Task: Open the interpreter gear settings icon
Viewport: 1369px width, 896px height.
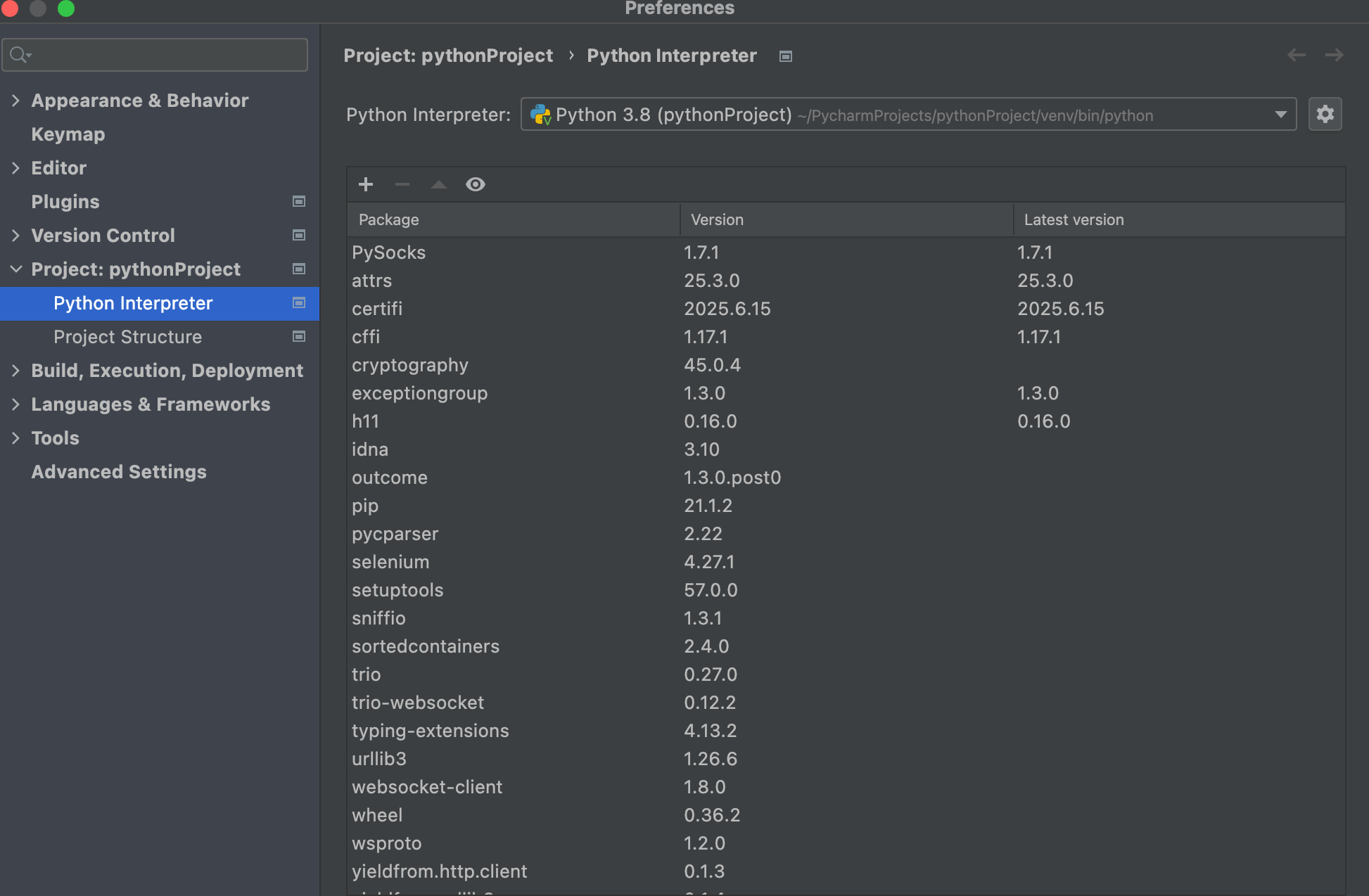Action: [x=1325, y=114]
